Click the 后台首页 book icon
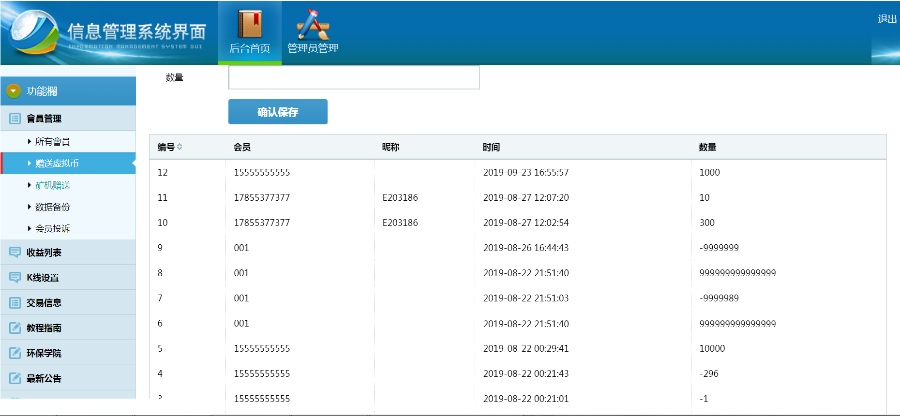The height and width of the screenshot is (416, 900). [249, 24]
